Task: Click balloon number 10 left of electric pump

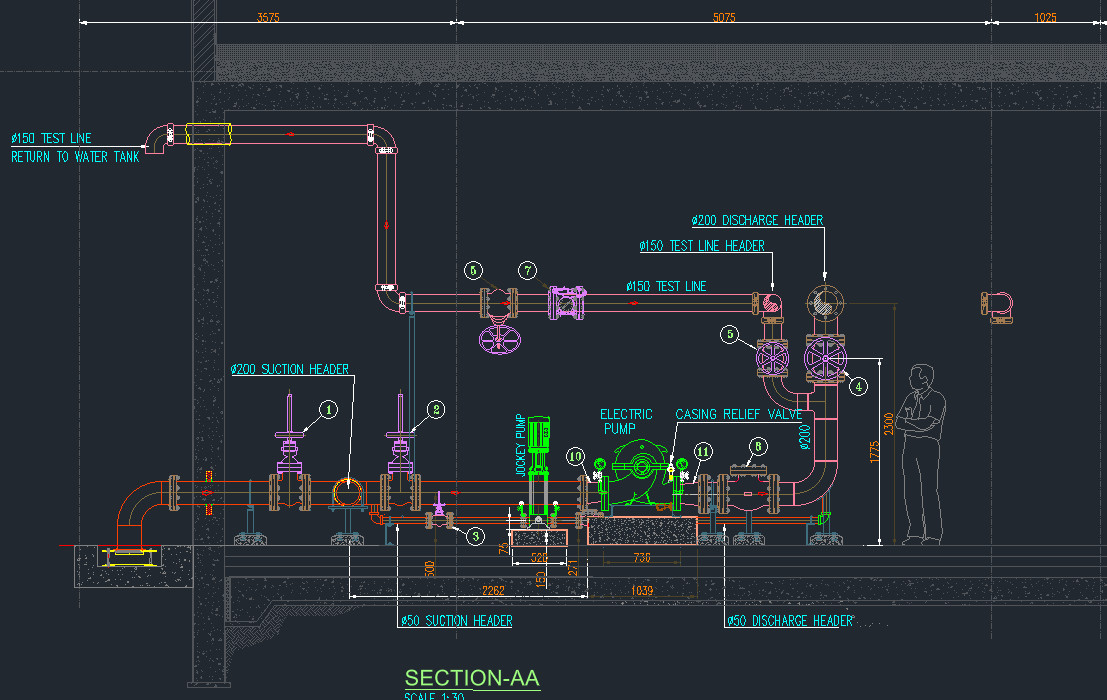Action: pos(575,457)
